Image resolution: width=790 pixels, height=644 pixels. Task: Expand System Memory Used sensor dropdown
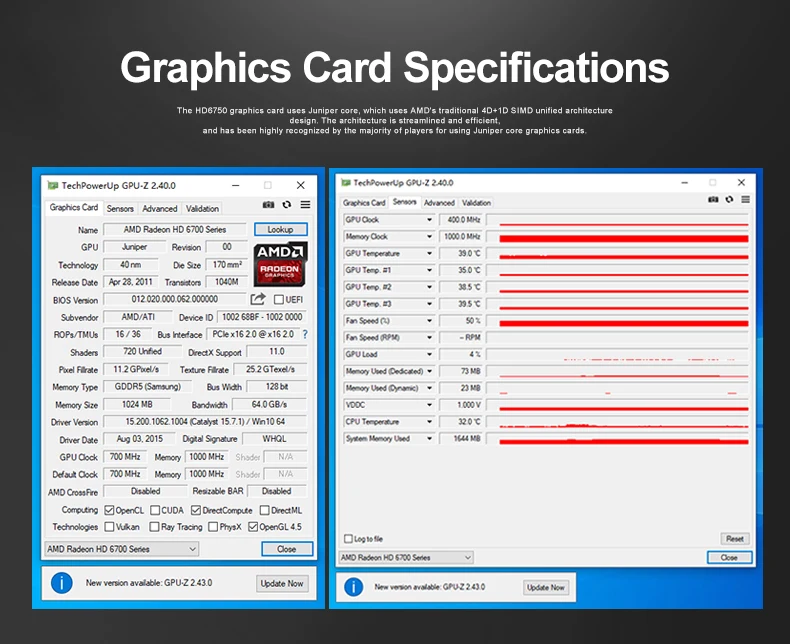429,438
